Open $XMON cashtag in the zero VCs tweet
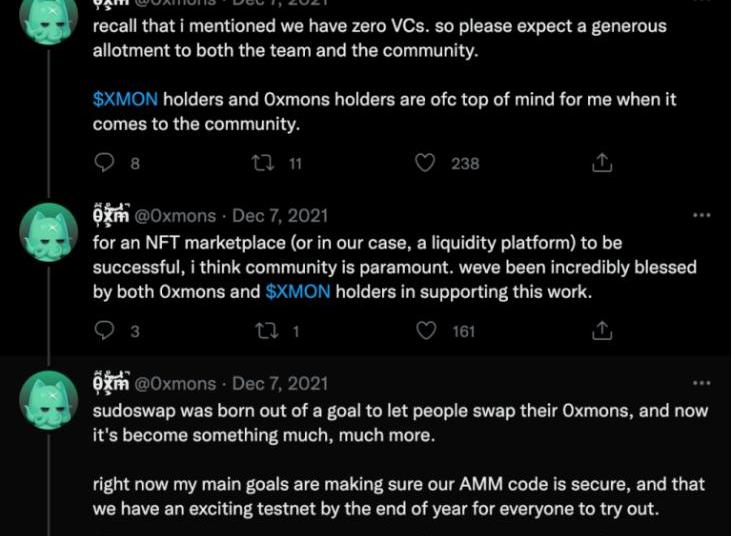The width and height of the screenshot is (732, 536). [125, 100]
